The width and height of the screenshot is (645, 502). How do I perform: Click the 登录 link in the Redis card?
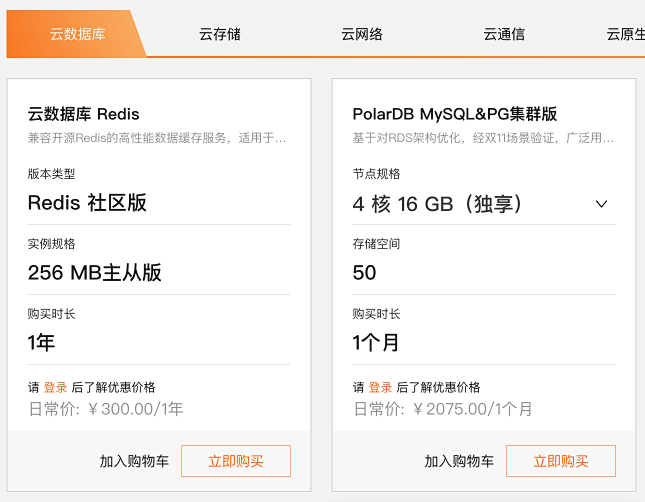click(x=55, y=387)
